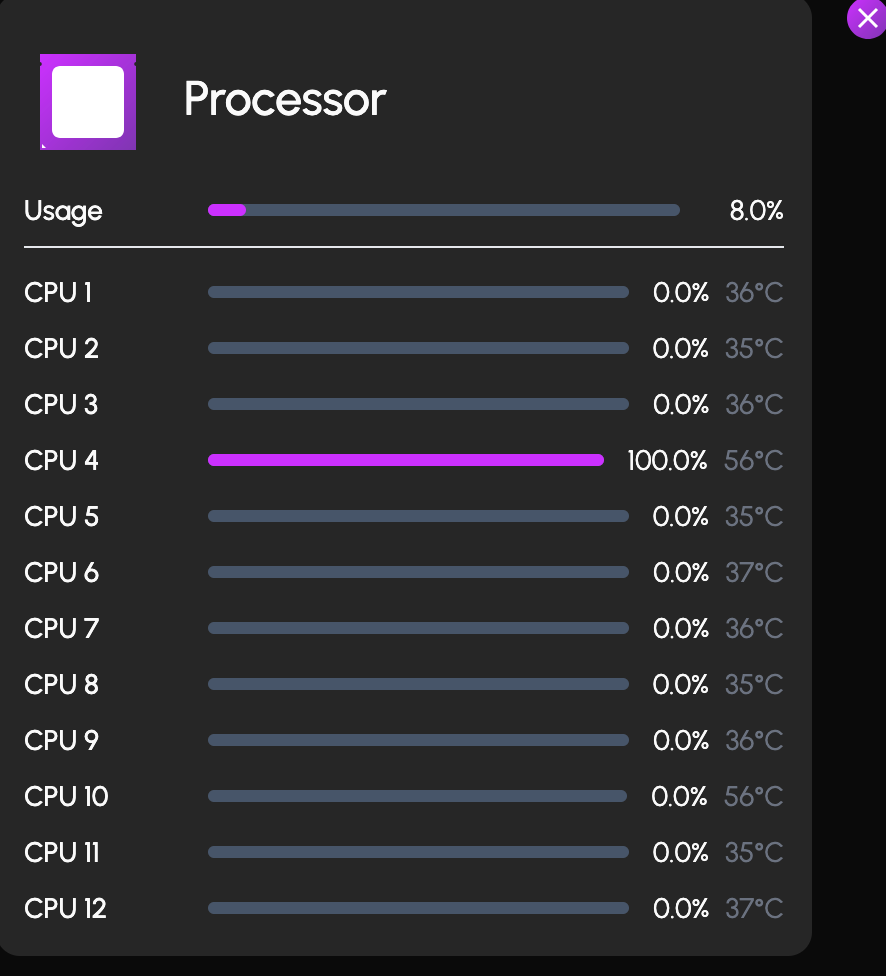Select the CPU 6 label

tap(61, 573)
